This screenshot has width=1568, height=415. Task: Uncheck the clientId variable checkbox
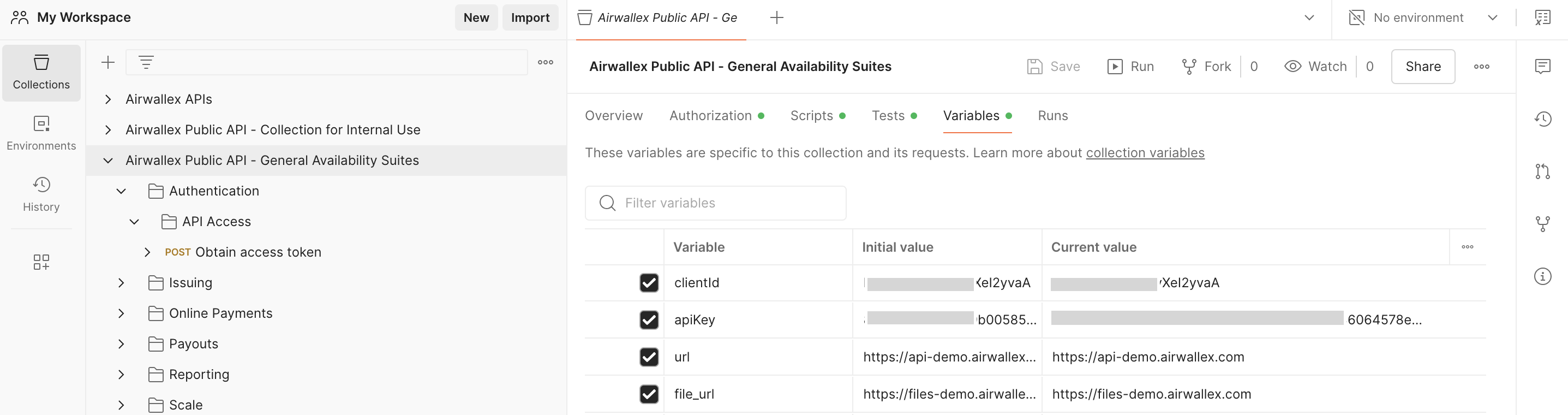[x=649, y=283]
